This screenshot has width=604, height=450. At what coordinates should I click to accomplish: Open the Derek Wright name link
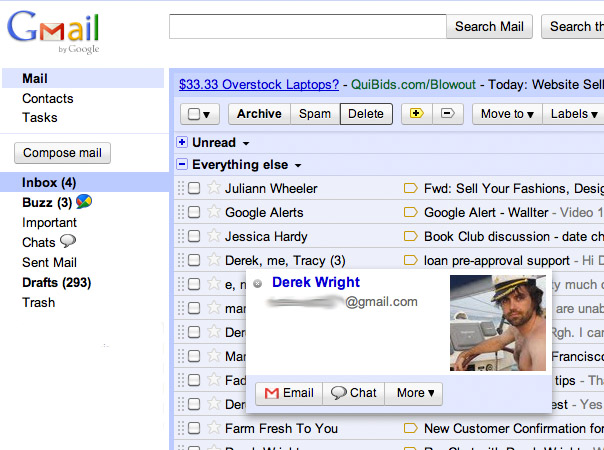pyautogui.click(x=316, y=282)
